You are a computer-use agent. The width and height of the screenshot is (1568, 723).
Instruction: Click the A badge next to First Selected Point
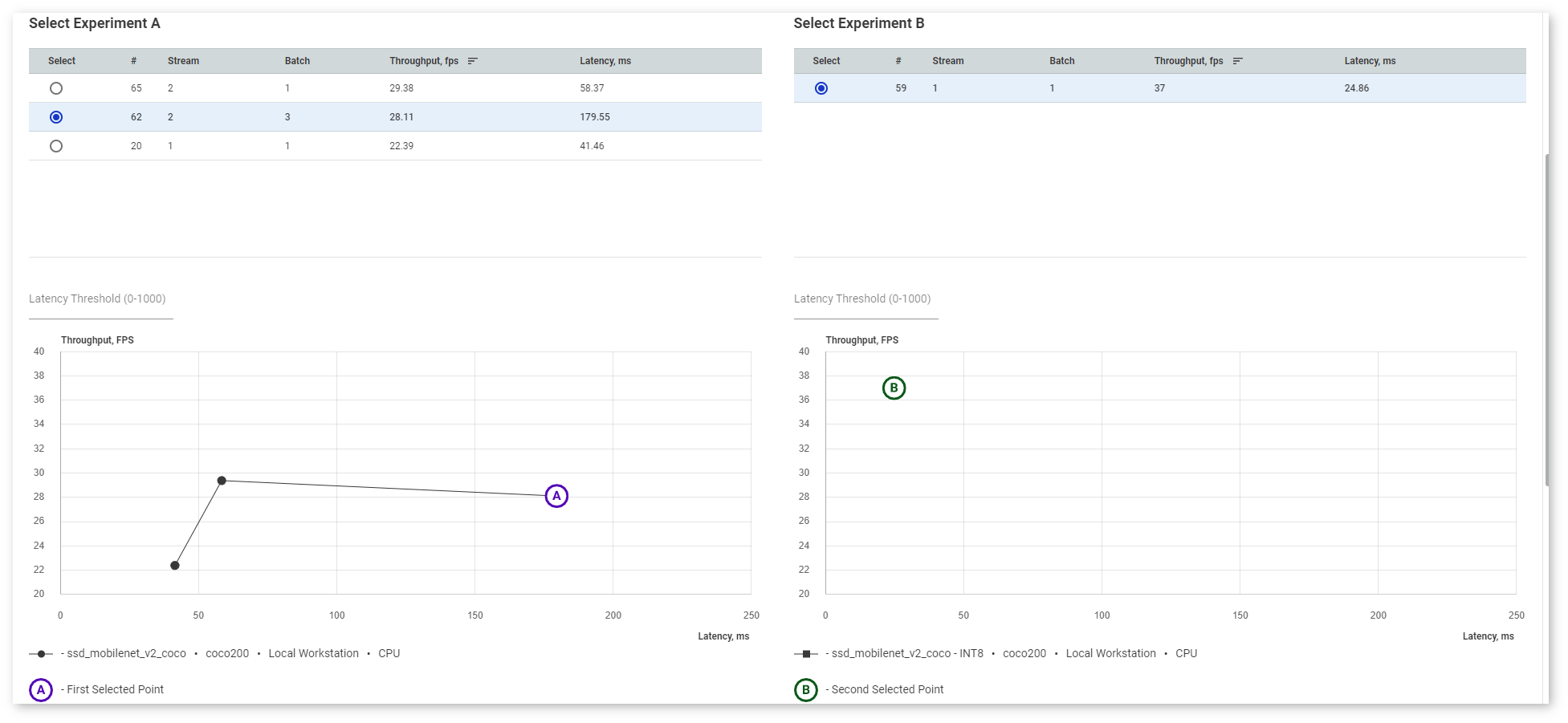[41, 689]
